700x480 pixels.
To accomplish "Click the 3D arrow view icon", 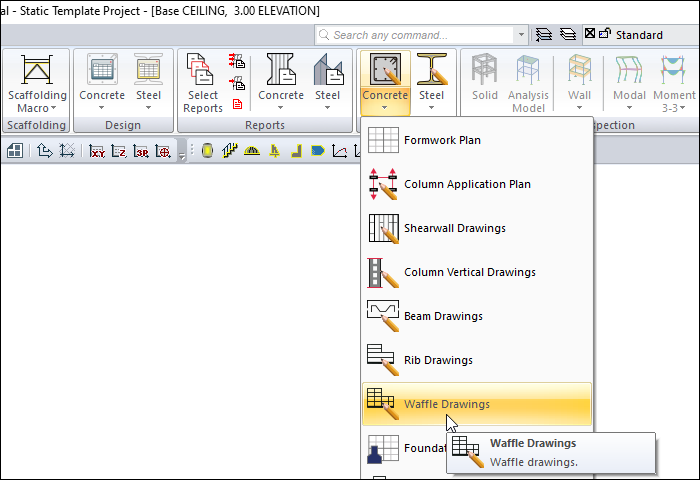I will [x=44, y=151].
